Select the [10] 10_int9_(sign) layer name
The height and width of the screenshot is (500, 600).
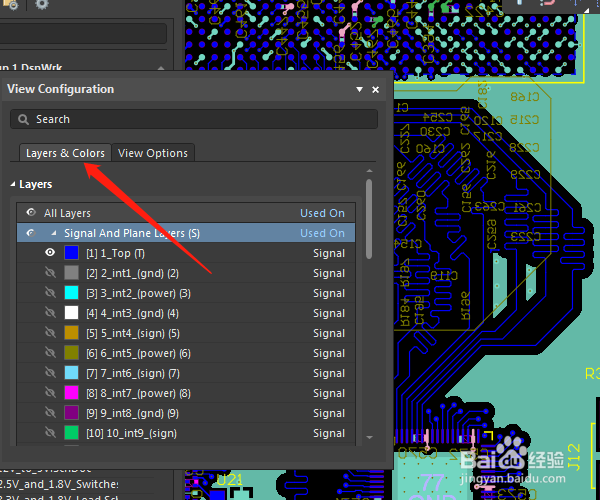click(x=132, y=433)
